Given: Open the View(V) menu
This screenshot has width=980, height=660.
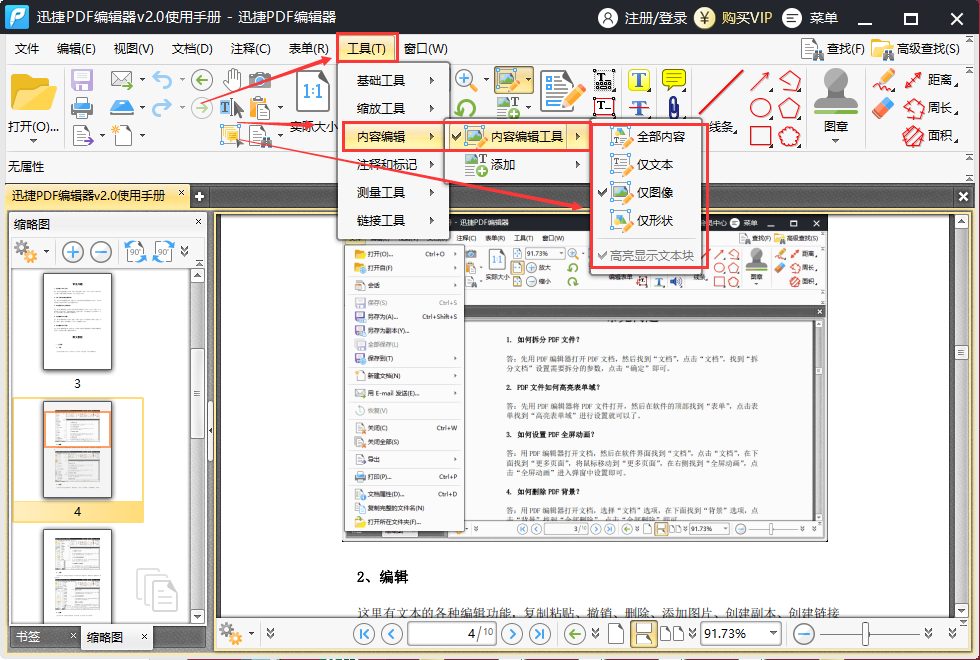Looking at the screenshot, I should [x=133, y=49].
